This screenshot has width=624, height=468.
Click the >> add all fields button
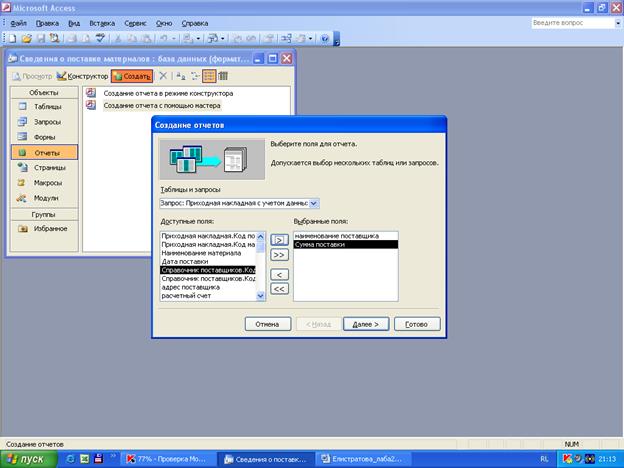click(x=279, y=255)
